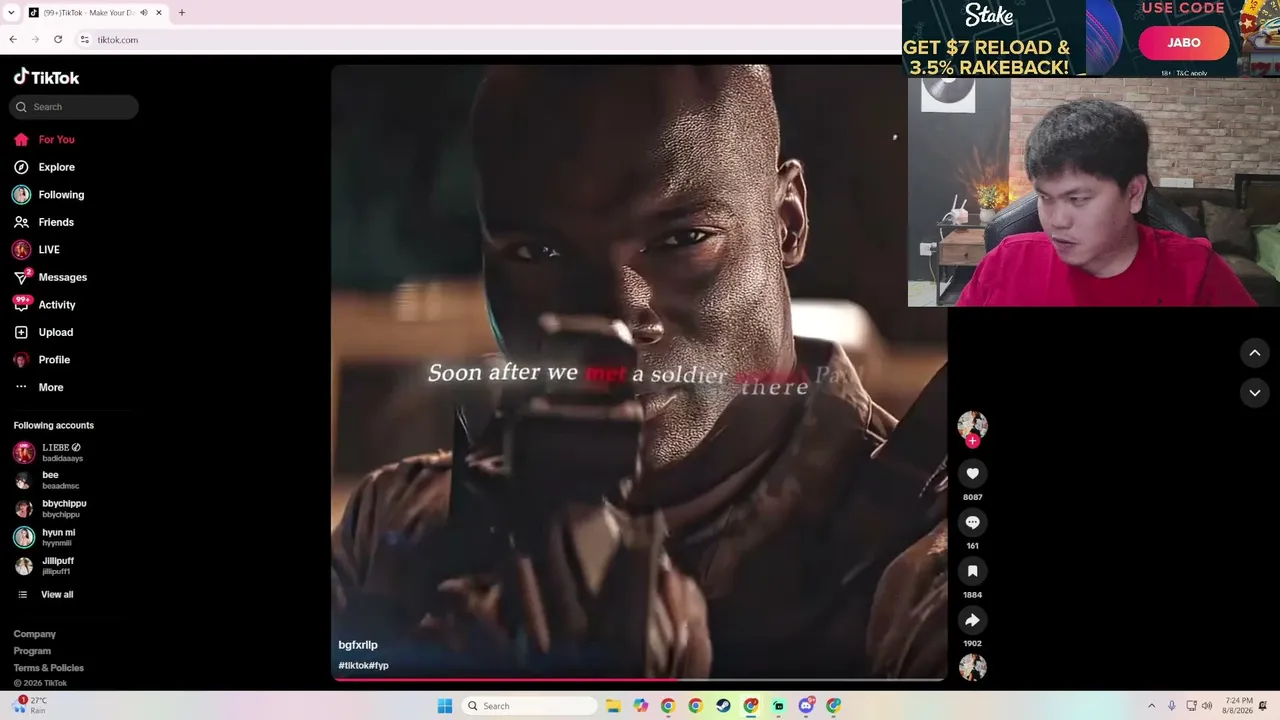Open the Activity notifications panel
Viewport: 1280px width, 720px height.
click(44, 305)
